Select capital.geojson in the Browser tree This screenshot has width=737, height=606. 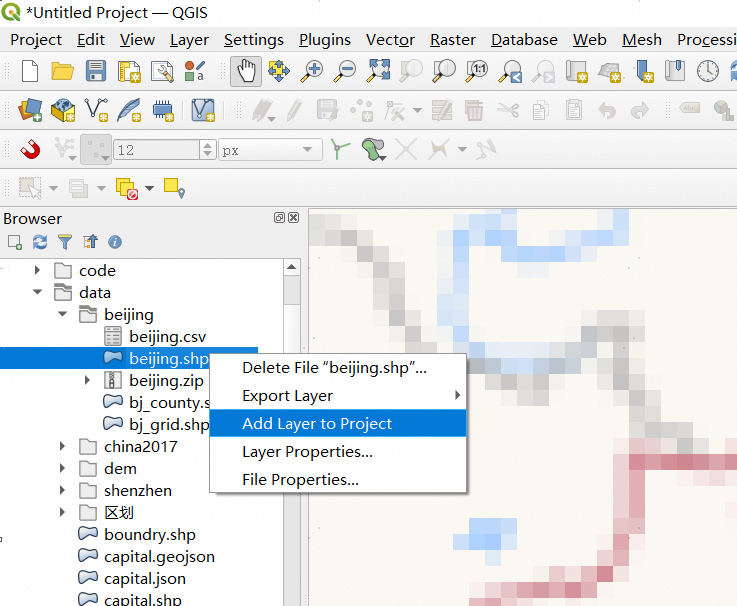(x=158, y=557)
